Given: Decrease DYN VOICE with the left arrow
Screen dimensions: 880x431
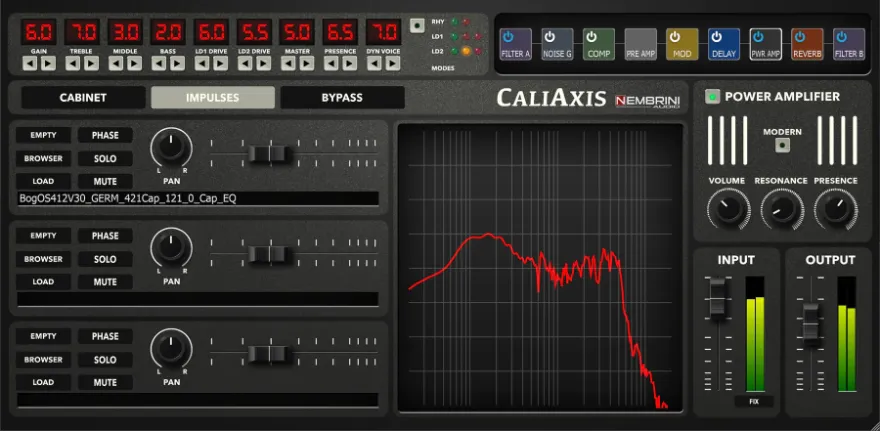Looking at the screenshot, I should [x=374, y=63].
